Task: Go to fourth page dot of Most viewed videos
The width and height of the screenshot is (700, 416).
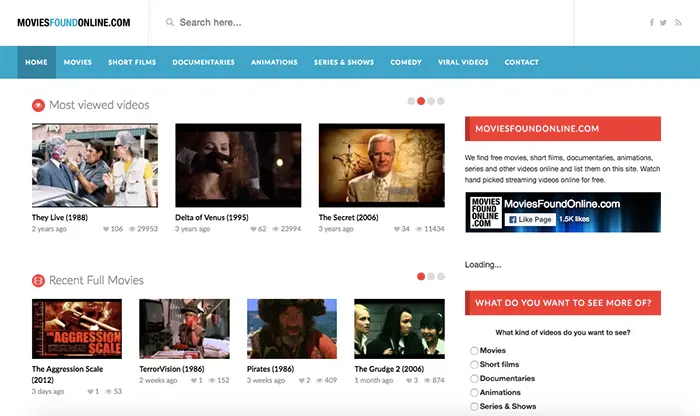Action: click(x=441, y=101)
